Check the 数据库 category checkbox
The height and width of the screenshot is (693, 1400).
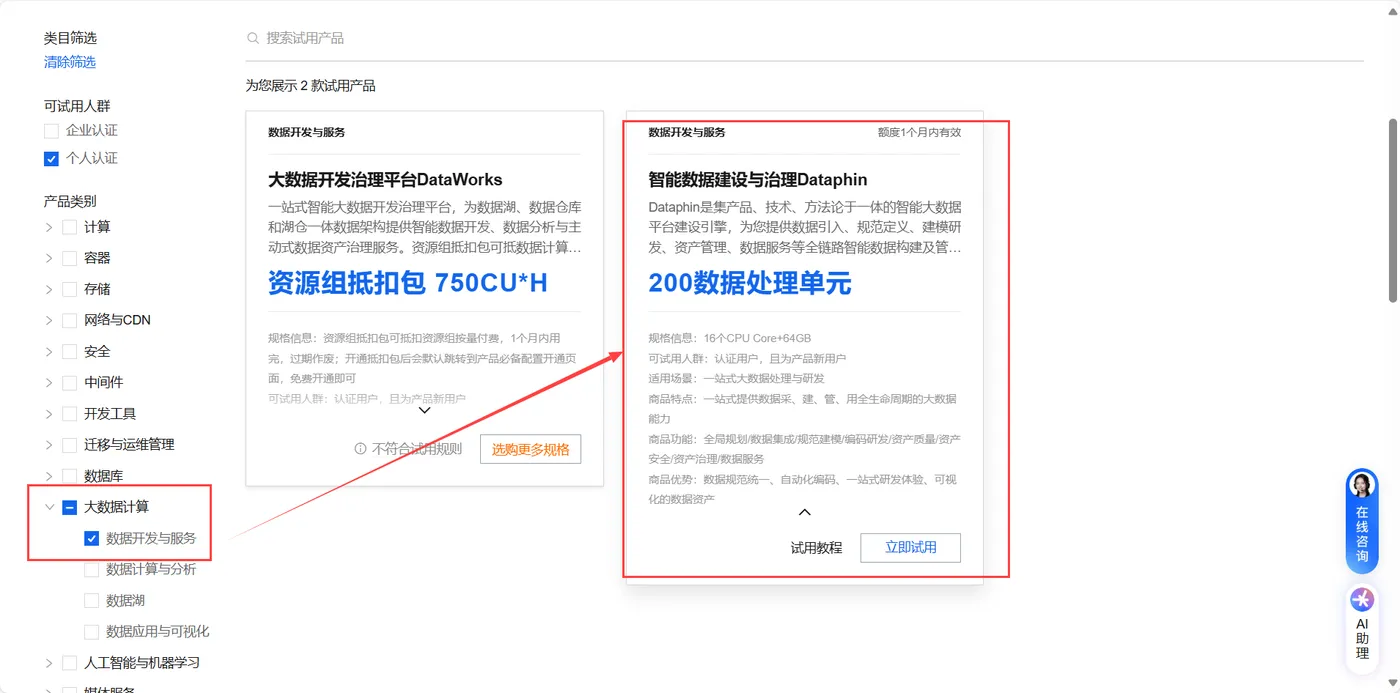click(x=69, y=476)
